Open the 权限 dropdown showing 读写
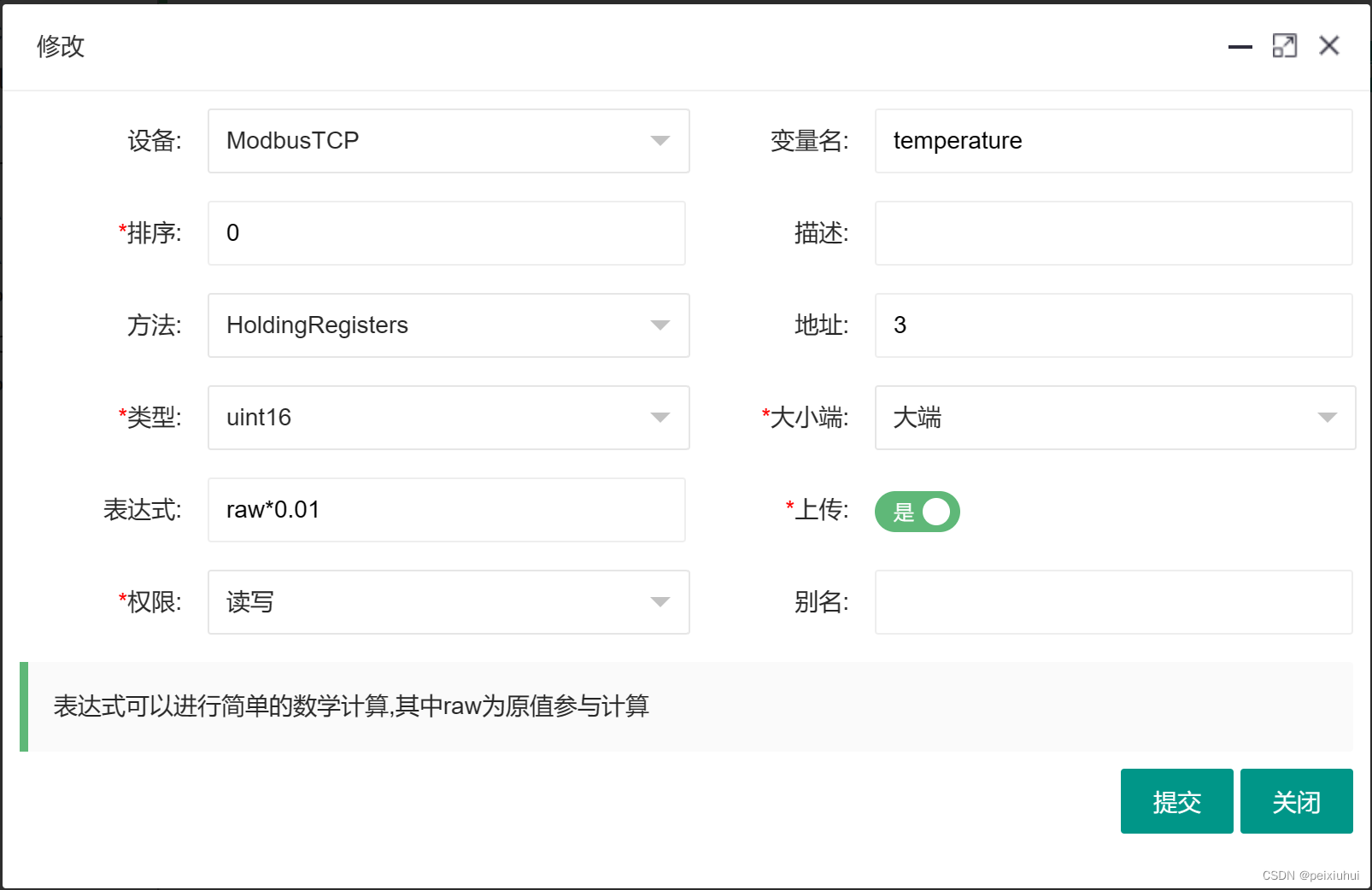This screenshot has height=890, width=1372. 659,602
